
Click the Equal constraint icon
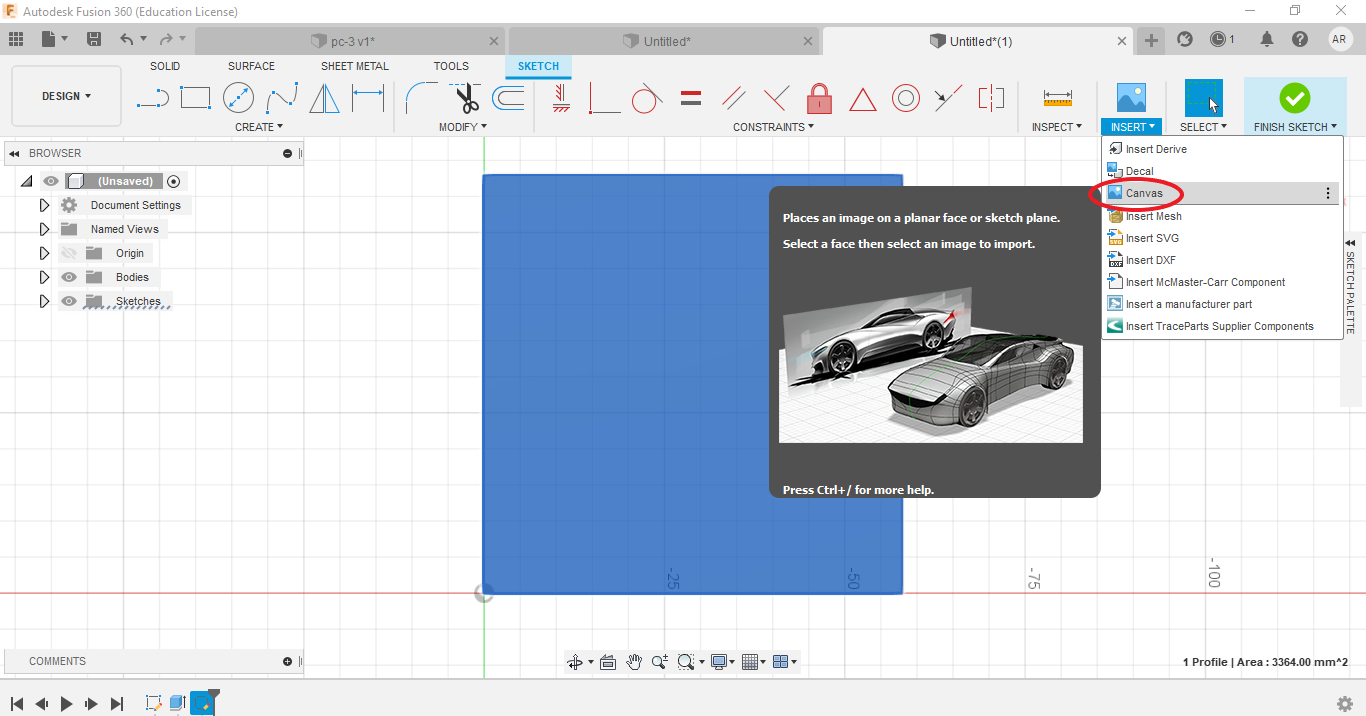point(690,98)
